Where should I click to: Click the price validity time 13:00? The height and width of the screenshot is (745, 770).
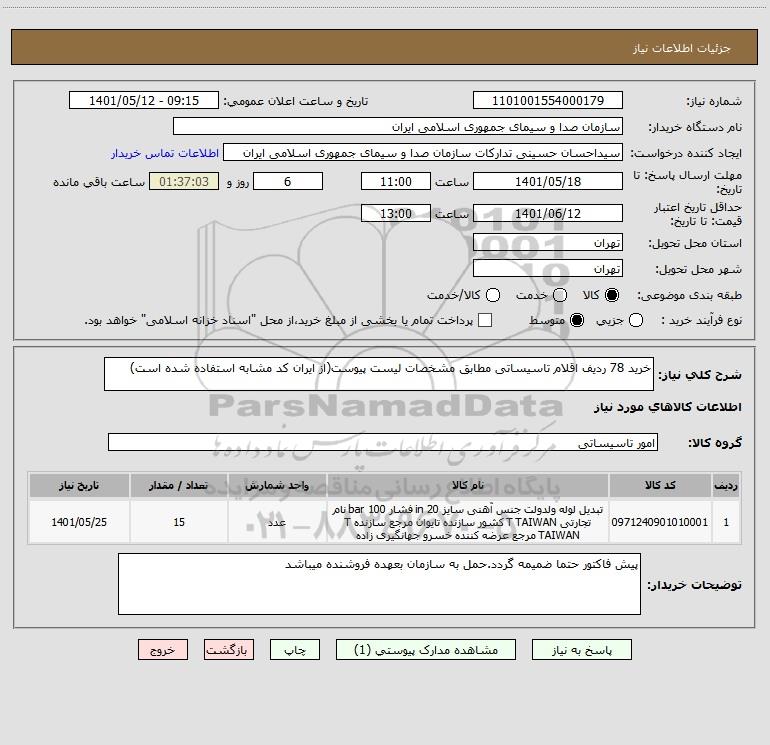point(396,213)
